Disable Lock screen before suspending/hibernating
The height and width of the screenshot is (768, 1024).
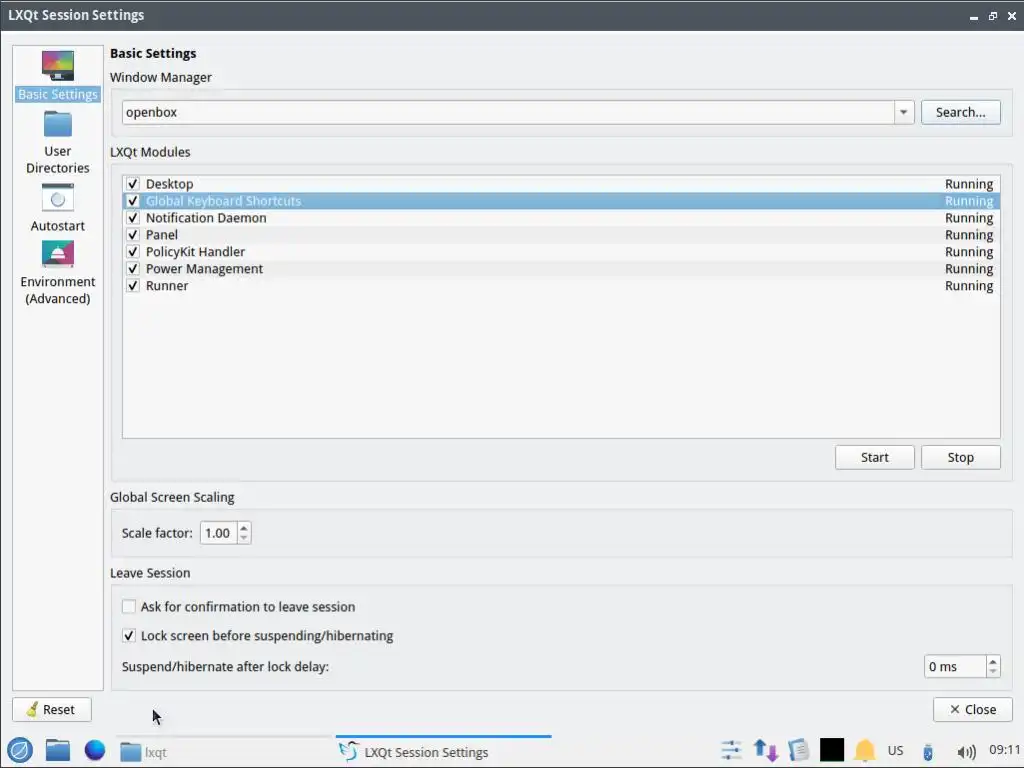129,635
